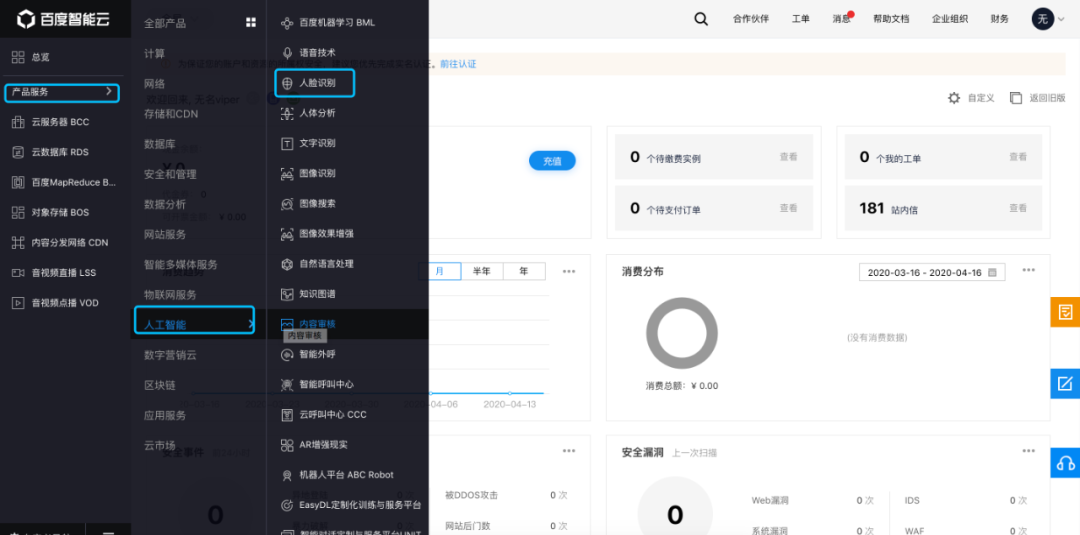Click the 知识图谱 icon
Viewport: 1080px width, 535px height.
(x=288, y=294)
